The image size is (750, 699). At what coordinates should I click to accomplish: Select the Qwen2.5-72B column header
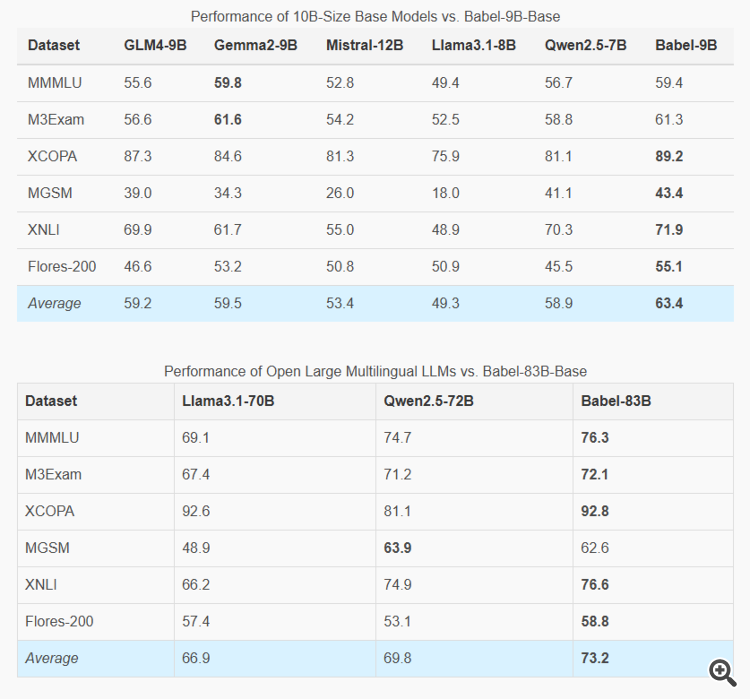(x=429, y=401)
